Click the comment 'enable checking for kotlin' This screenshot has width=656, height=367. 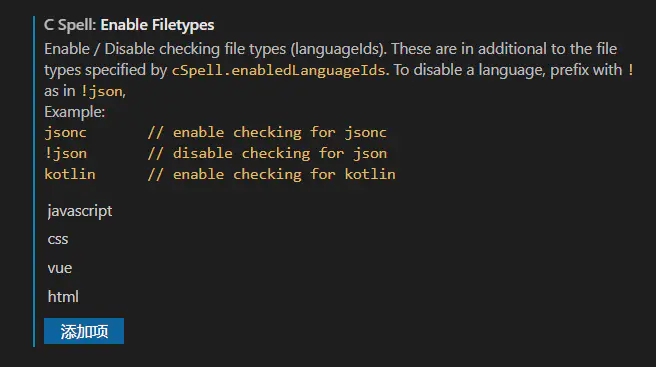(272, 174)
